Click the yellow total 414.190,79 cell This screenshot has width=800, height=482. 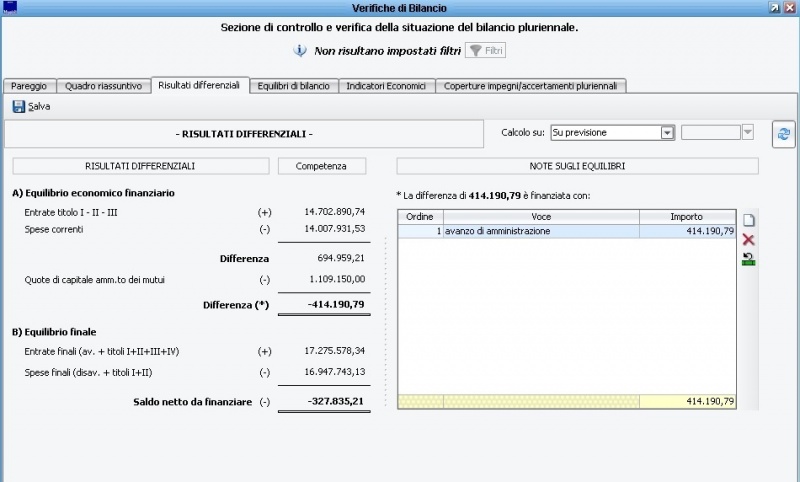(x=687, y=401)
